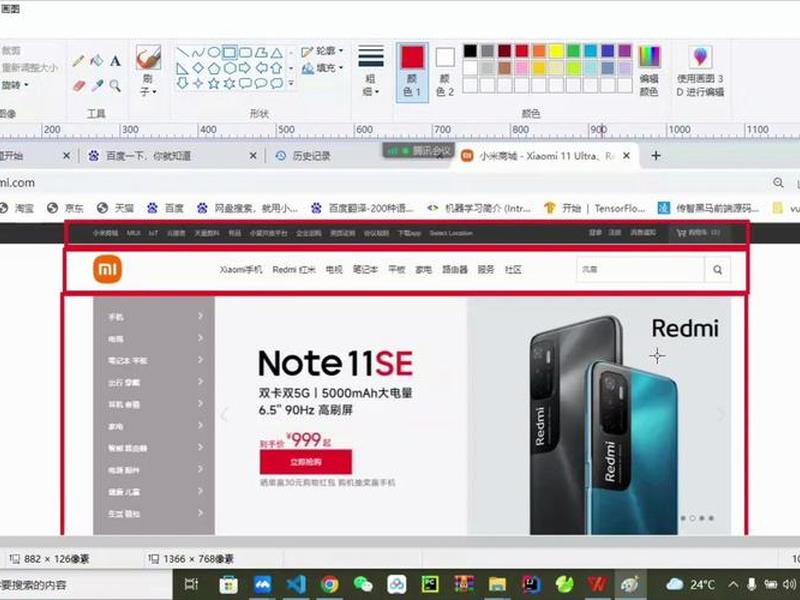Screen dimensions: 800x600
Task: Click the Xiaomi手机 navigation link
Action: [241, 269]
